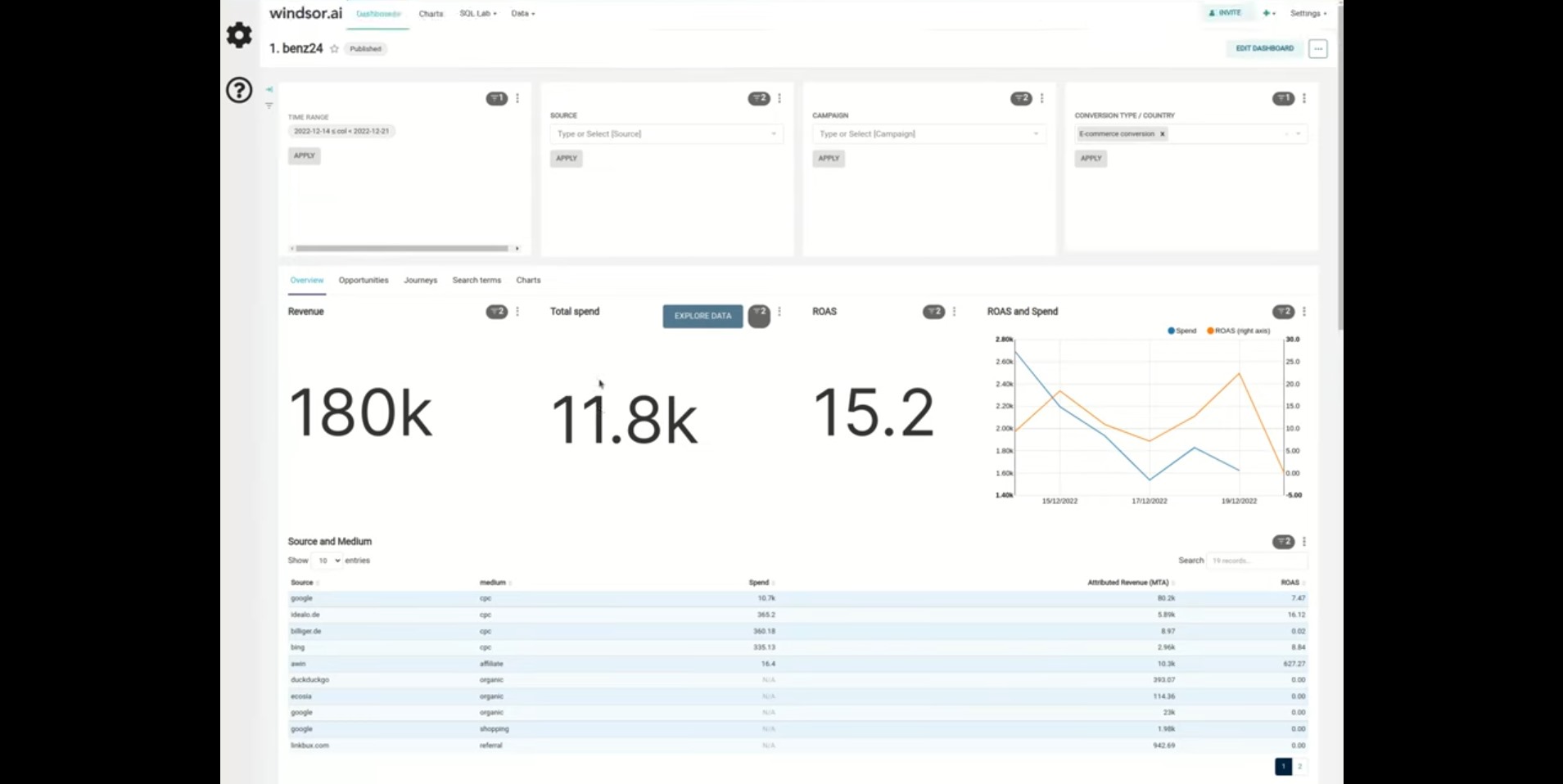
Task: Click the Time Range filter count badge
Action: (x=497, y=98)
